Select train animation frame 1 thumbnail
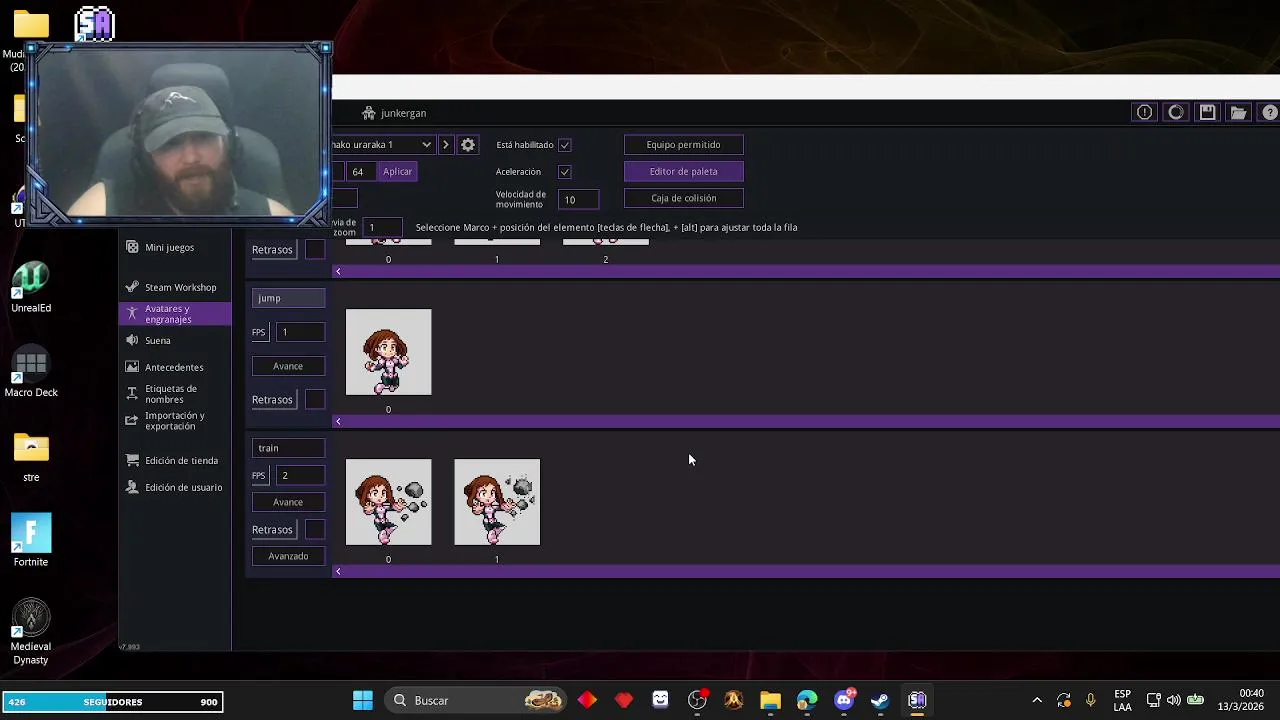1280x720 pixels. 497,502
